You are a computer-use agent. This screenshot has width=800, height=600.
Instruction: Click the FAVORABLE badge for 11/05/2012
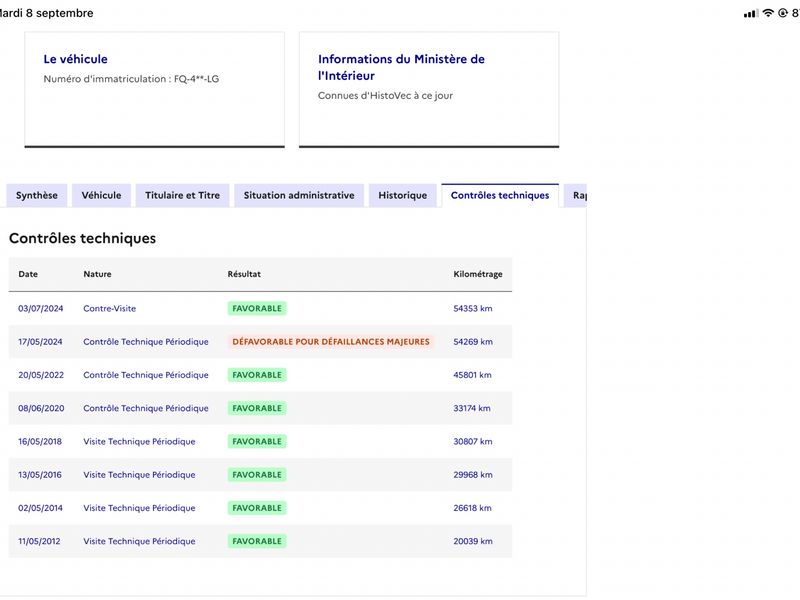click(x=257, y=541)
